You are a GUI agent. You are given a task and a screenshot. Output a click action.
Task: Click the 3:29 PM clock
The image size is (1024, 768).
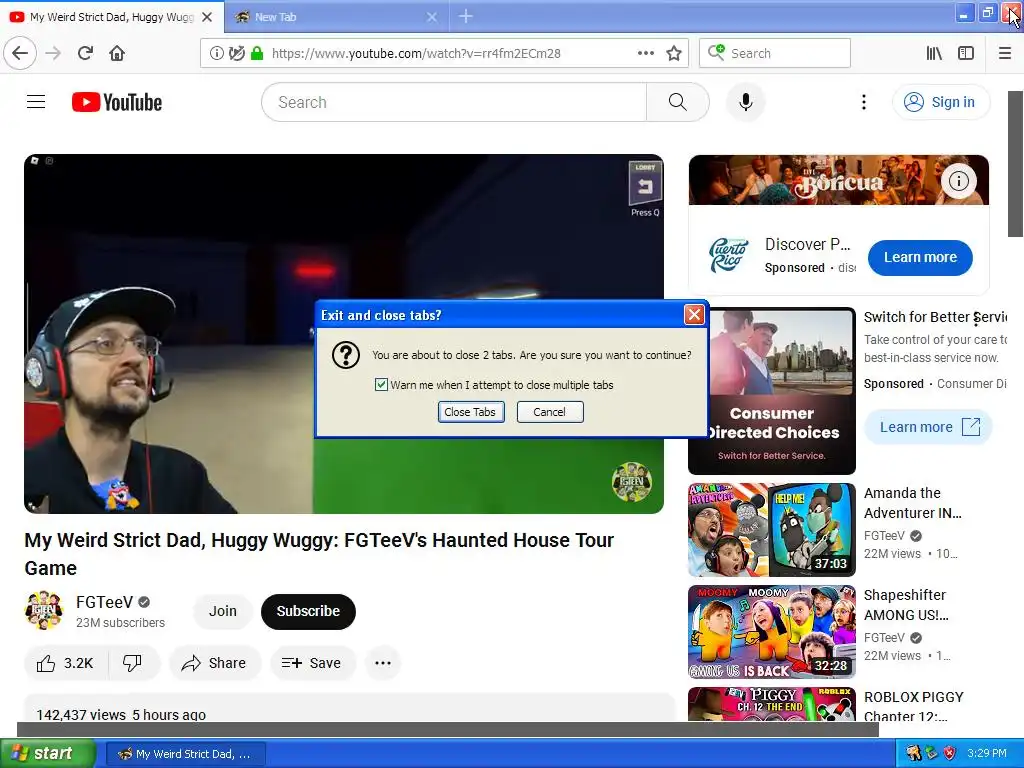tap(987, 753)
